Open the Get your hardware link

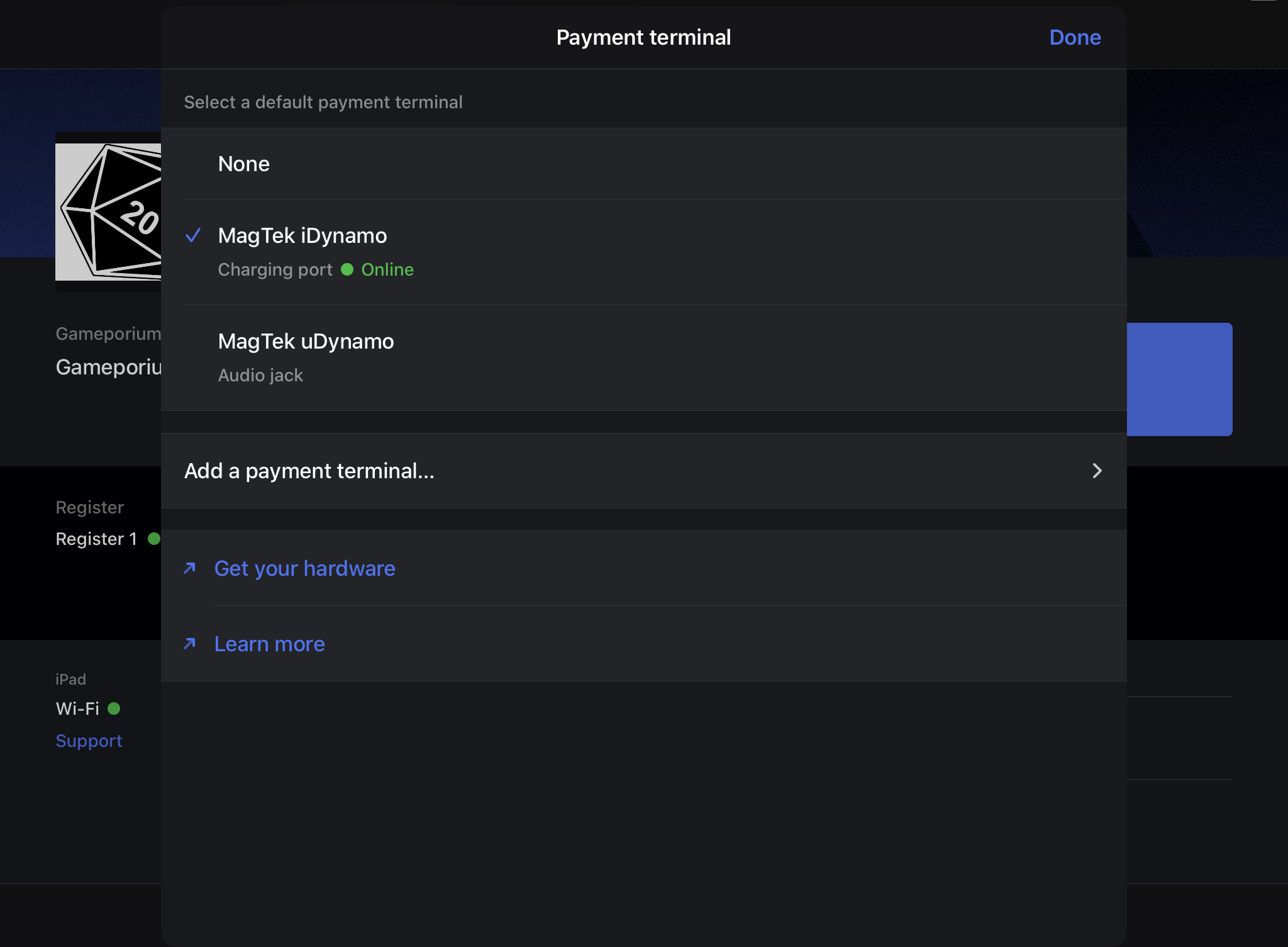305,568
